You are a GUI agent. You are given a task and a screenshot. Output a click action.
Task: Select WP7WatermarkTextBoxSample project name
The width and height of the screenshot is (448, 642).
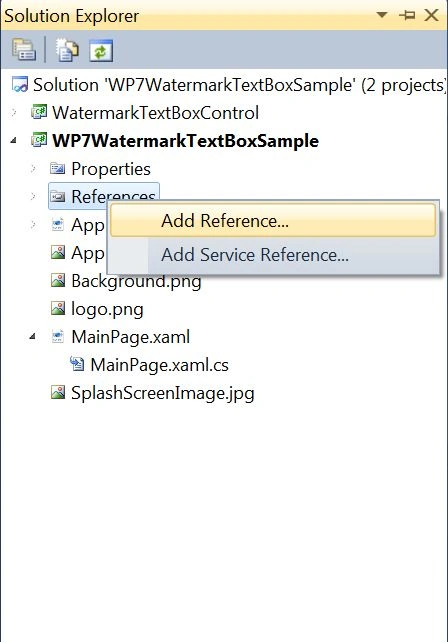pyautogui.click(x=186, y=141)
